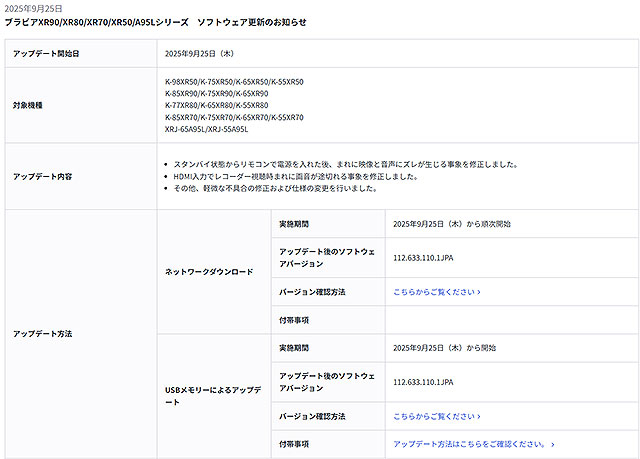Open USB version check link こちらからご覧ください
Viewport: 640px width, 459px height.
[x=437, y=417]
